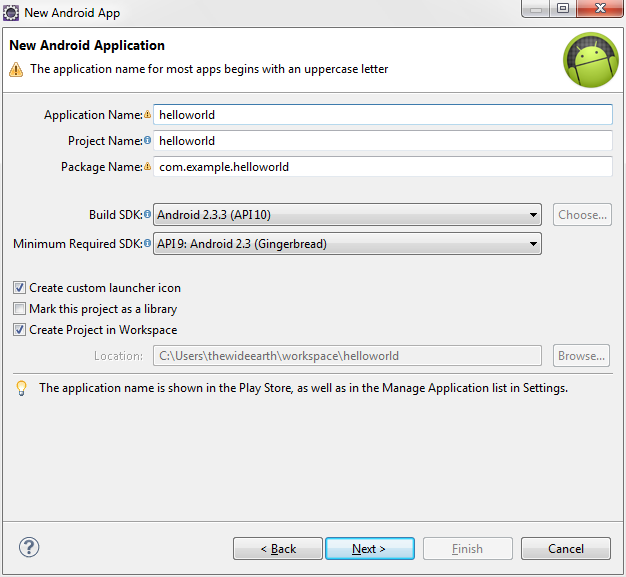
Task: Maximize the New Android App window
Action: click(x=563, y=9)
